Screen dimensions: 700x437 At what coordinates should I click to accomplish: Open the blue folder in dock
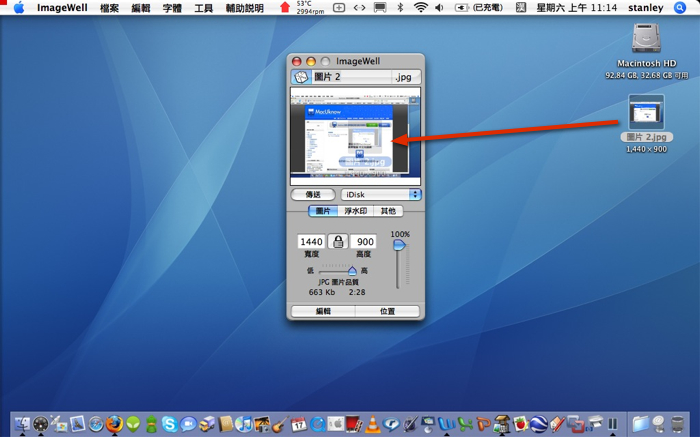click(x=640, y=423)
